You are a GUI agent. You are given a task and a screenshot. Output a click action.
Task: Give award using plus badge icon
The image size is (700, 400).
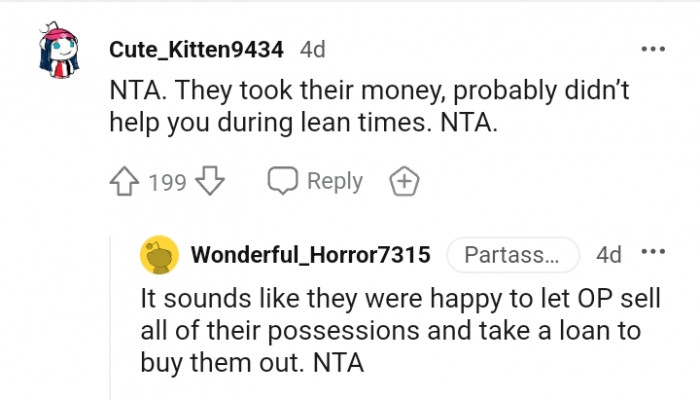point(403,182)
